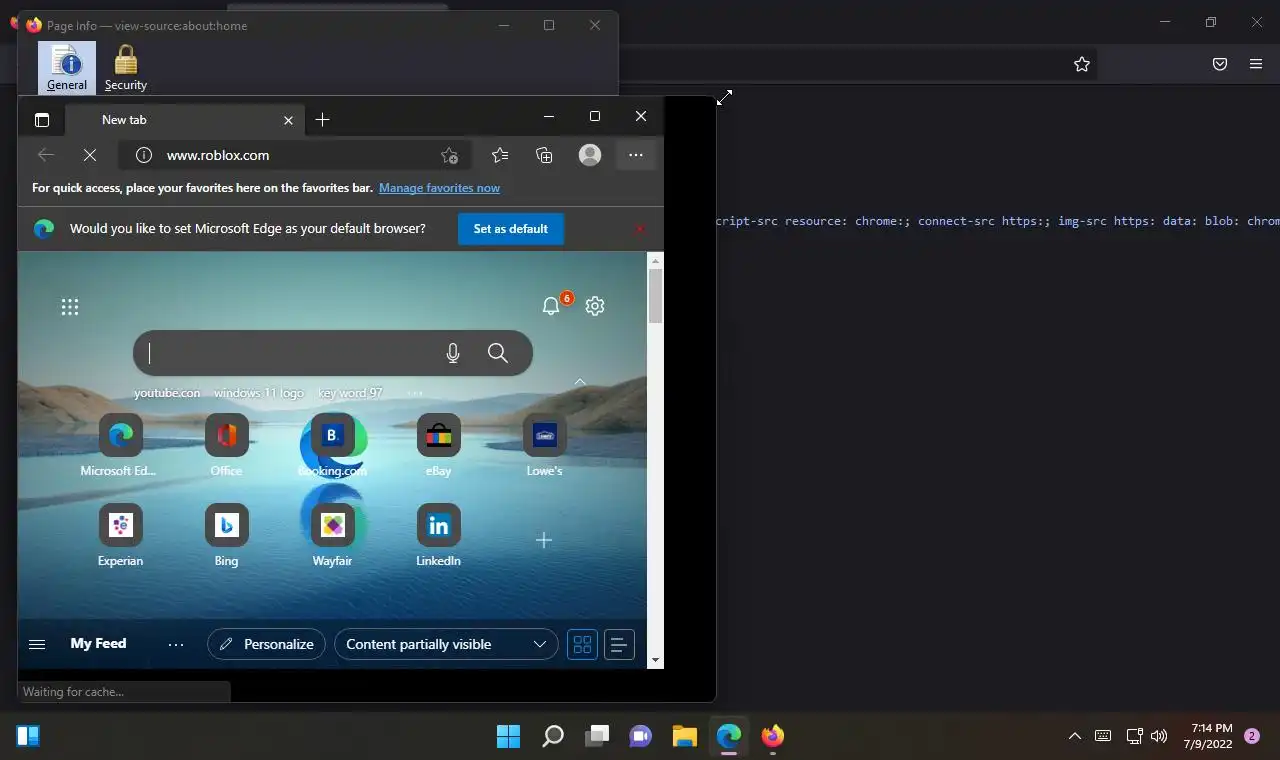1280x760 pixels.
Task: Expand the Content partially visible dropdown
Action: pyautogui.click(x=446, y=645)
